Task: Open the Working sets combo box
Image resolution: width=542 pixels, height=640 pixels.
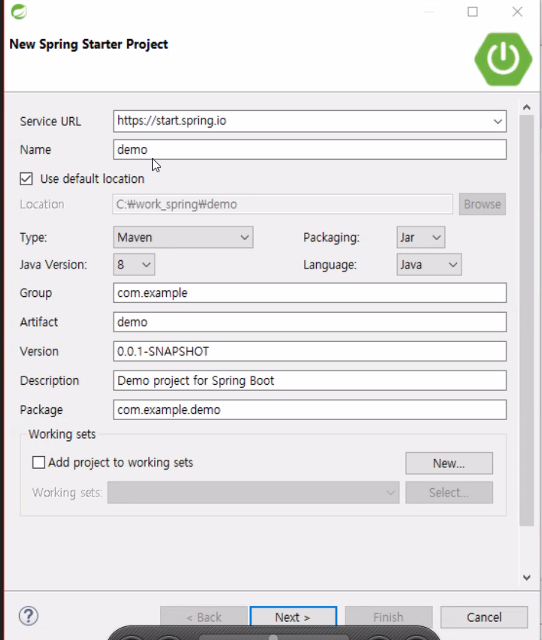Action: (x=253, y=492)
